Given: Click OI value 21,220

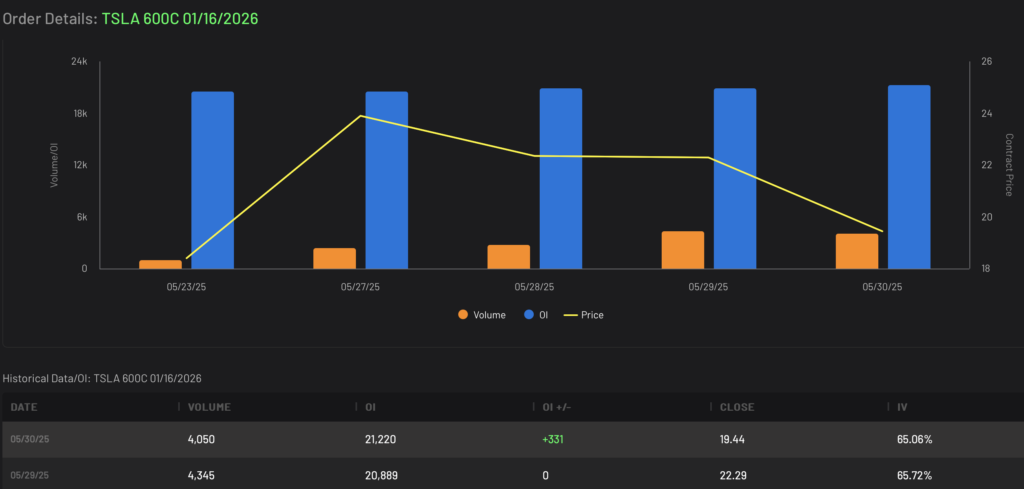Looking at the screenshot, I should (x=380, y=439).
